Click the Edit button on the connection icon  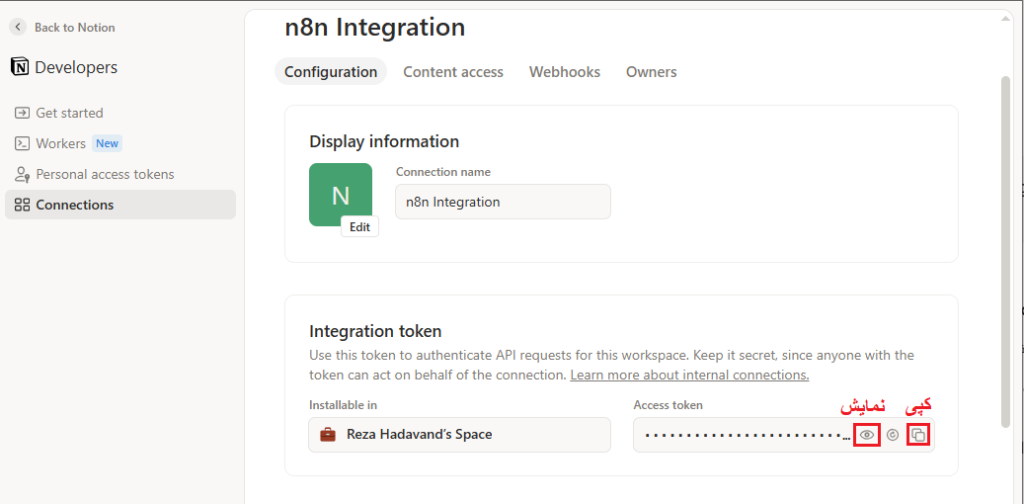click(x=360, y=227)
